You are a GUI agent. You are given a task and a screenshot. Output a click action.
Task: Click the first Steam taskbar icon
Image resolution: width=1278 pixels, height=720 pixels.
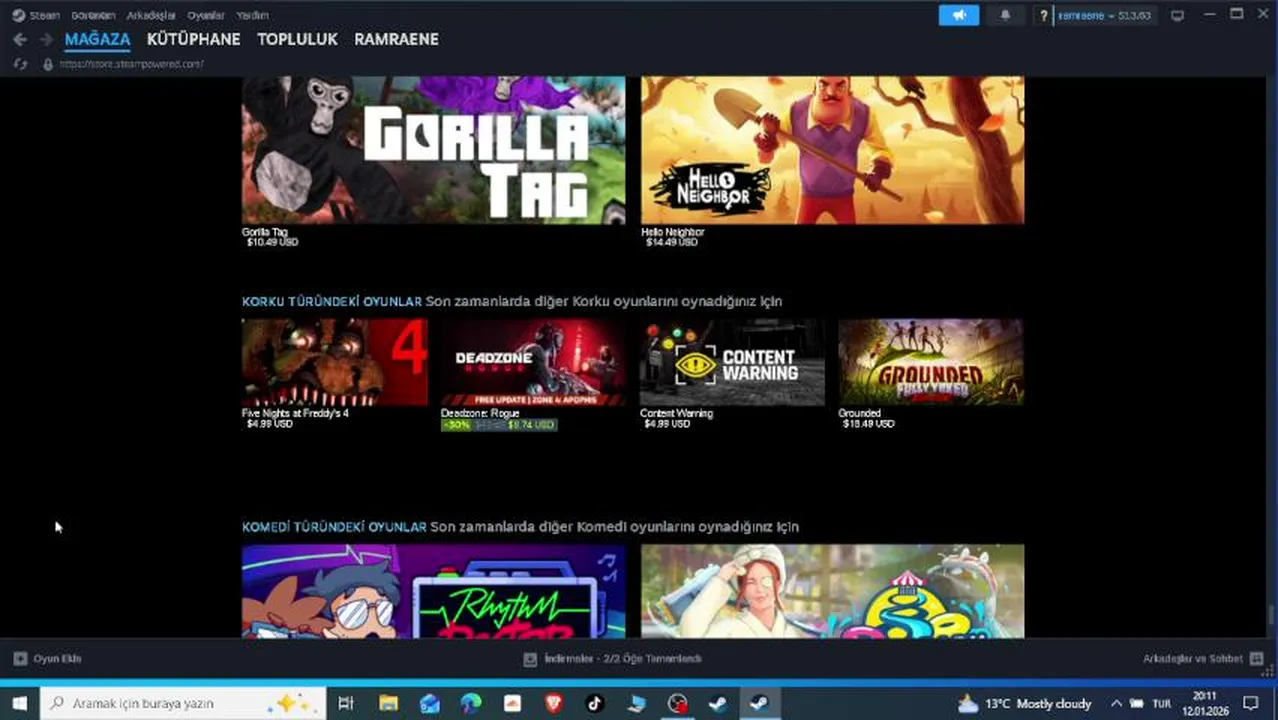pos(718,703)
